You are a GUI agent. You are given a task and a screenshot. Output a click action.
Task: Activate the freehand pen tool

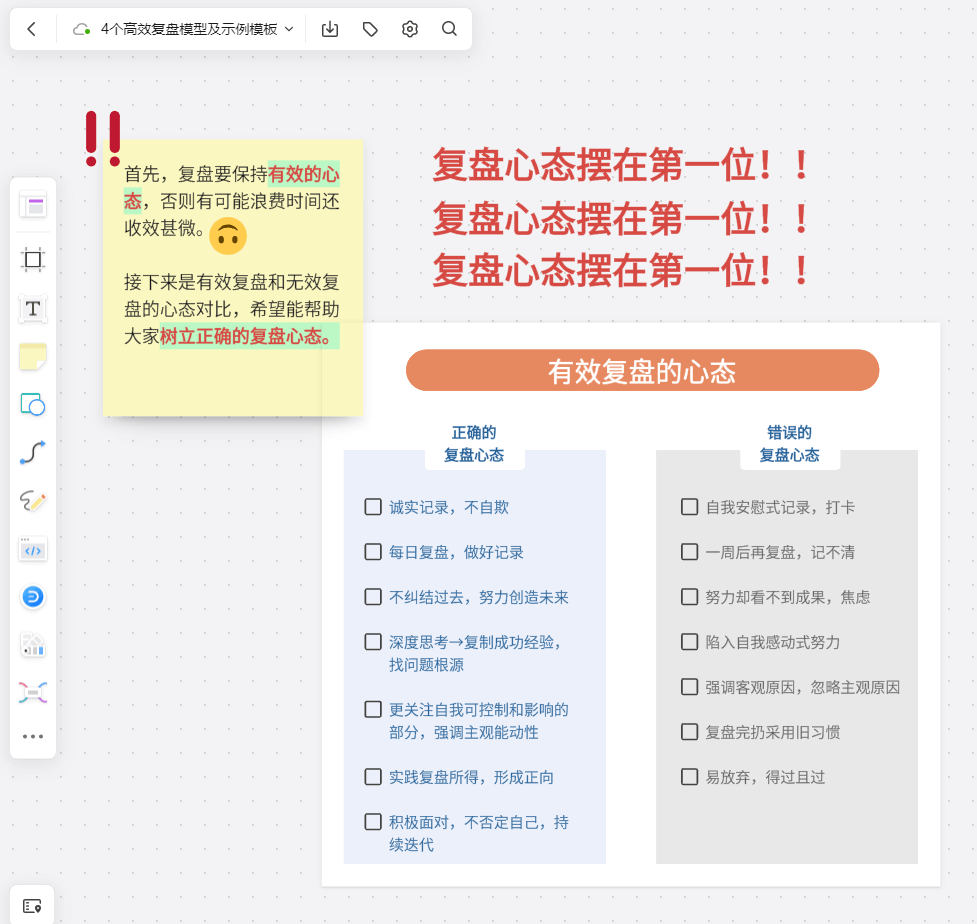pyautogui.click(x=33, y=500)
